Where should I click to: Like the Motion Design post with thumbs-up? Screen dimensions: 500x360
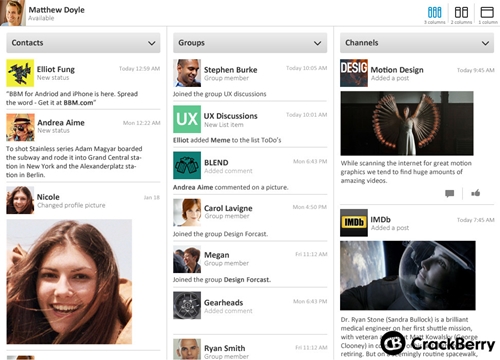[476, 193]
